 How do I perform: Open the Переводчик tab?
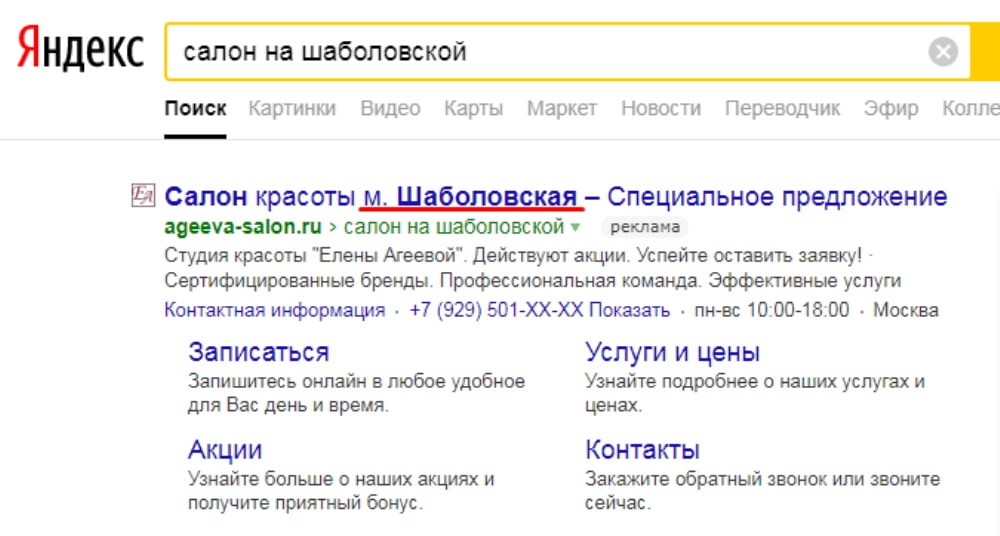[x=782, y=108]
